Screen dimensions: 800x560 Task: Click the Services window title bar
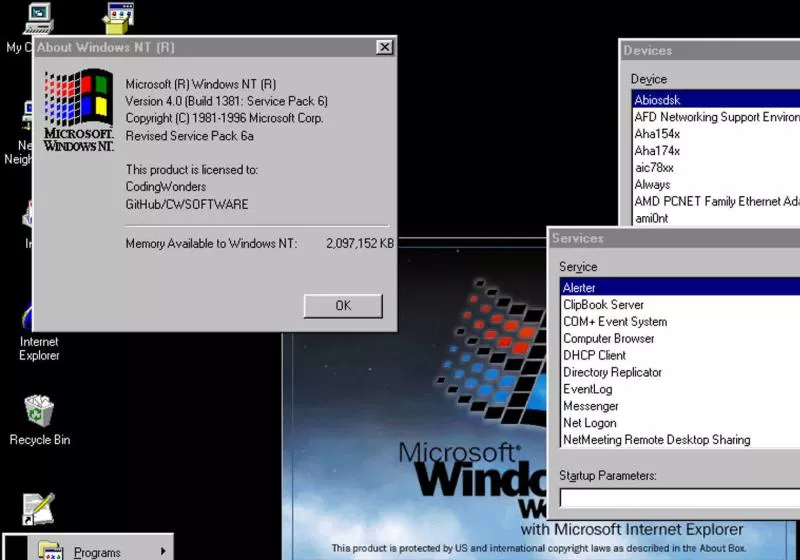674,238
